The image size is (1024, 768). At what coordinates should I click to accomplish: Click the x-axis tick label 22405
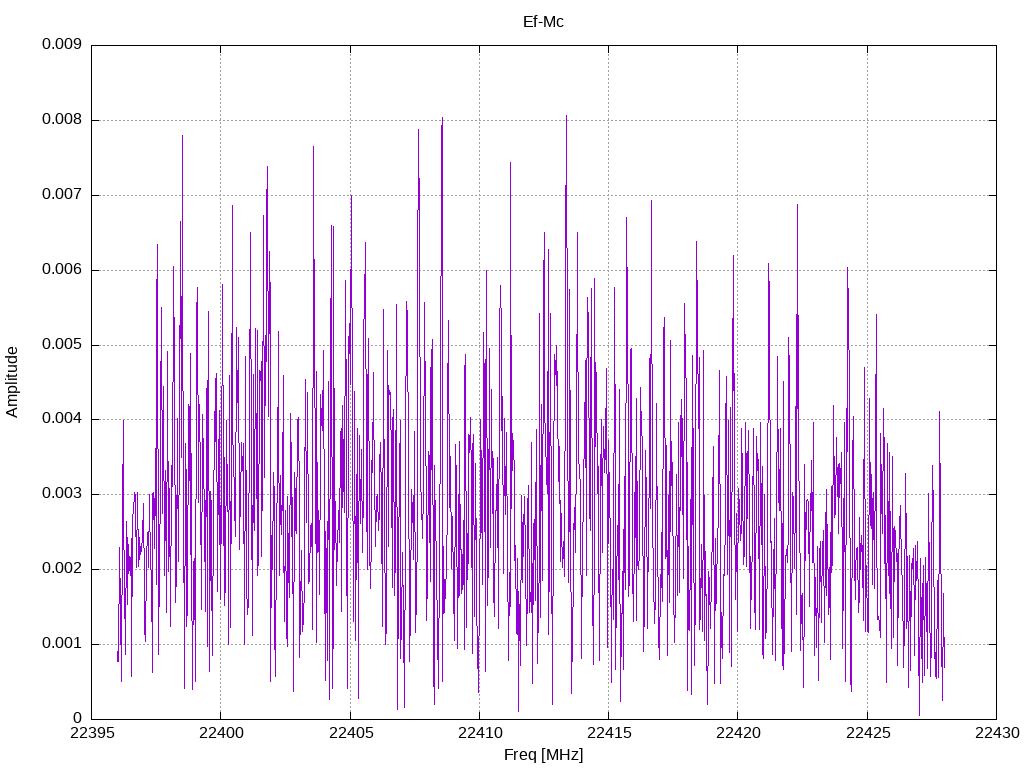pyautogui.click(x=350, y=733)
